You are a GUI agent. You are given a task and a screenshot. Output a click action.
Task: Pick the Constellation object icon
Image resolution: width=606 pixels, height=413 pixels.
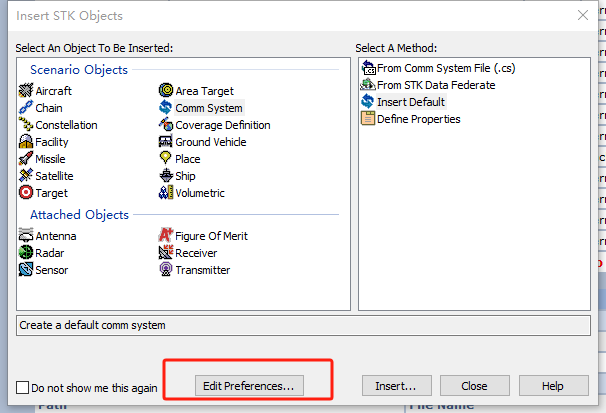pos(26,124)
